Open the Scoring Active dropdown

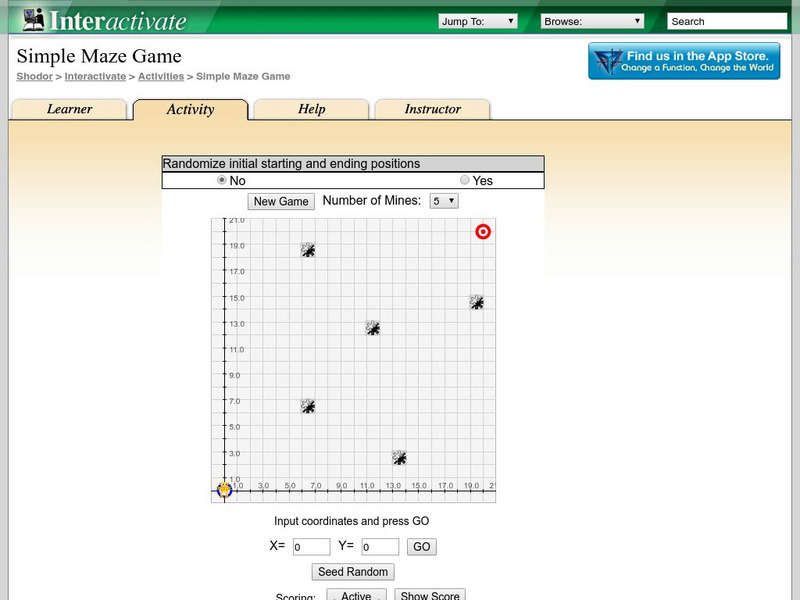point(356,594)
